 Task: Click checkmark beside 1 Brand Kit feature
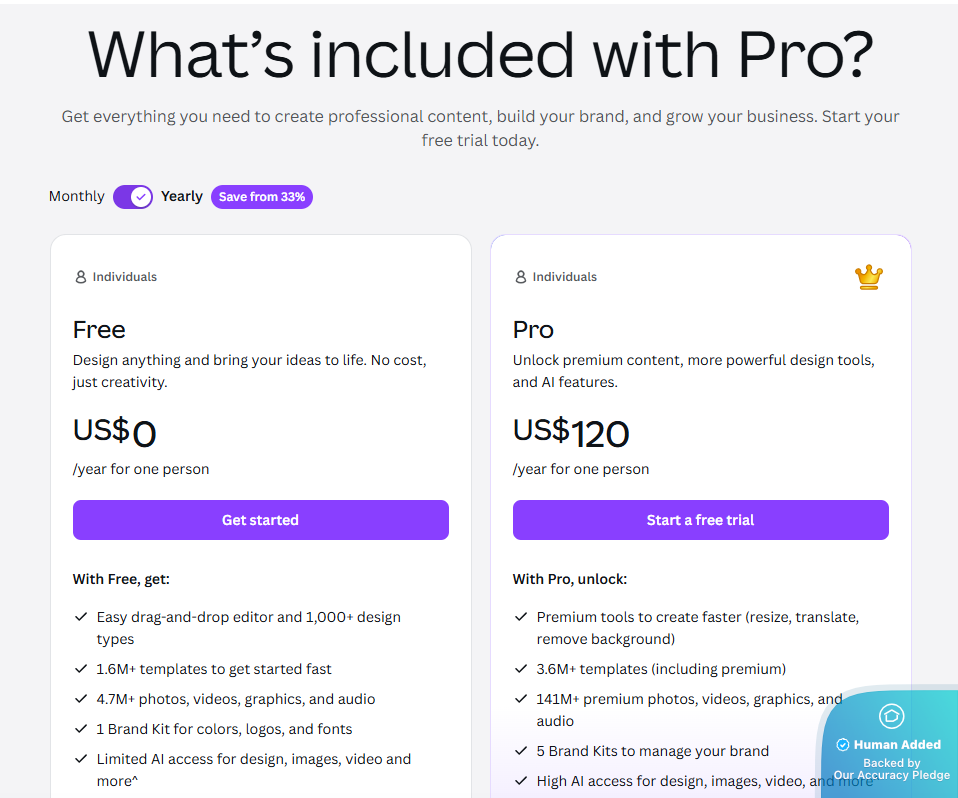click(x=80, y=729)
